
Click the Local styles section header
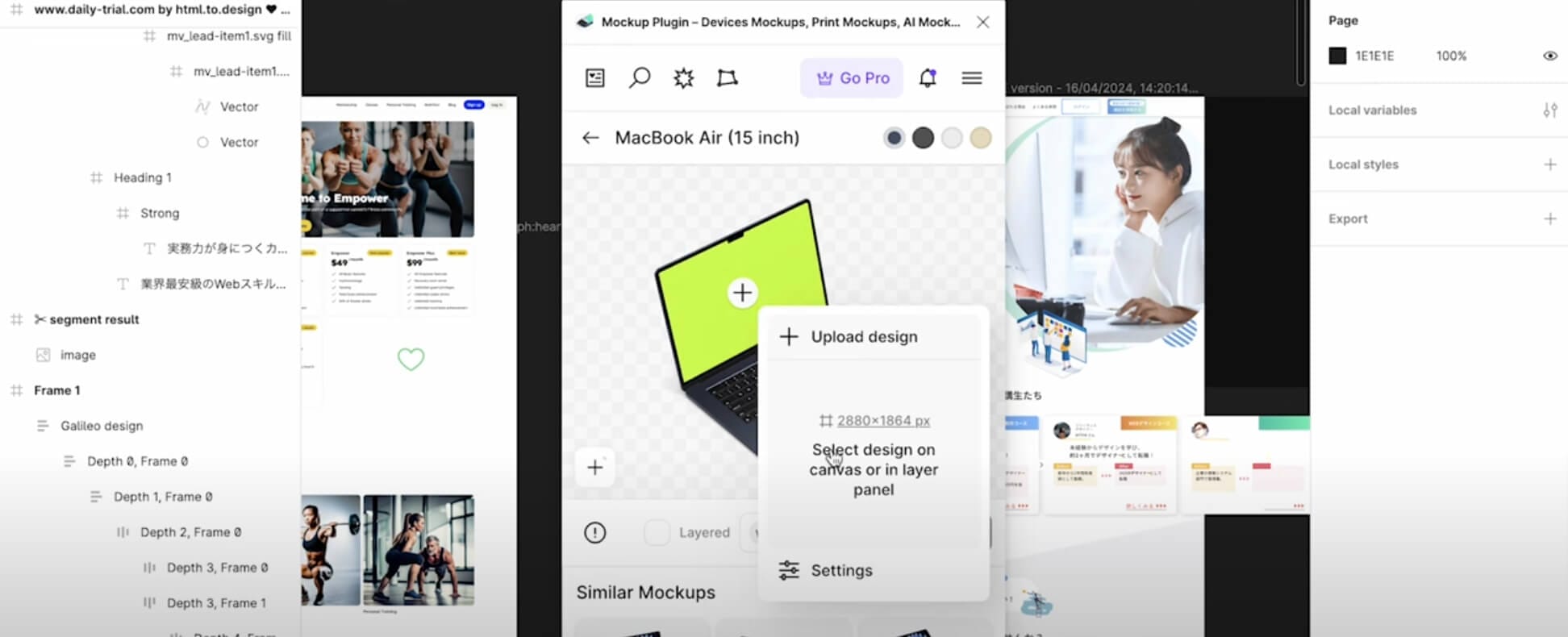pyautogui.click(x=1363, y=164)
